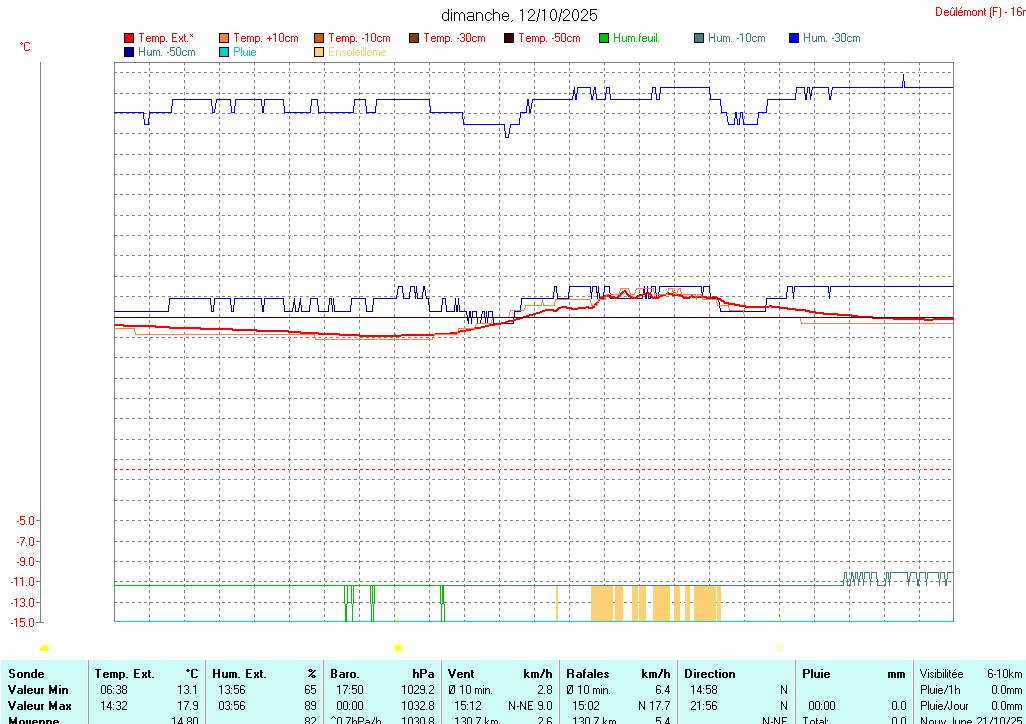
Task: Click the date title dimanche, 12/10/2025
Action: pyautogui.click(x=519, y=15)
